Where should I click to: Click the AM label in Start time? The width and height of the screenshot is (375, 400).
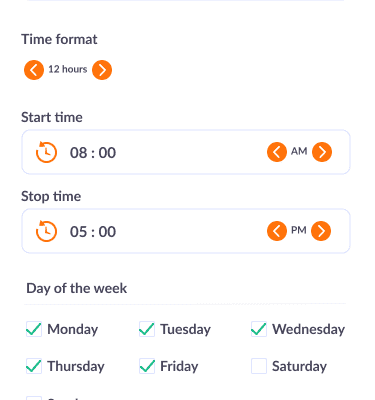click(299, 151)
